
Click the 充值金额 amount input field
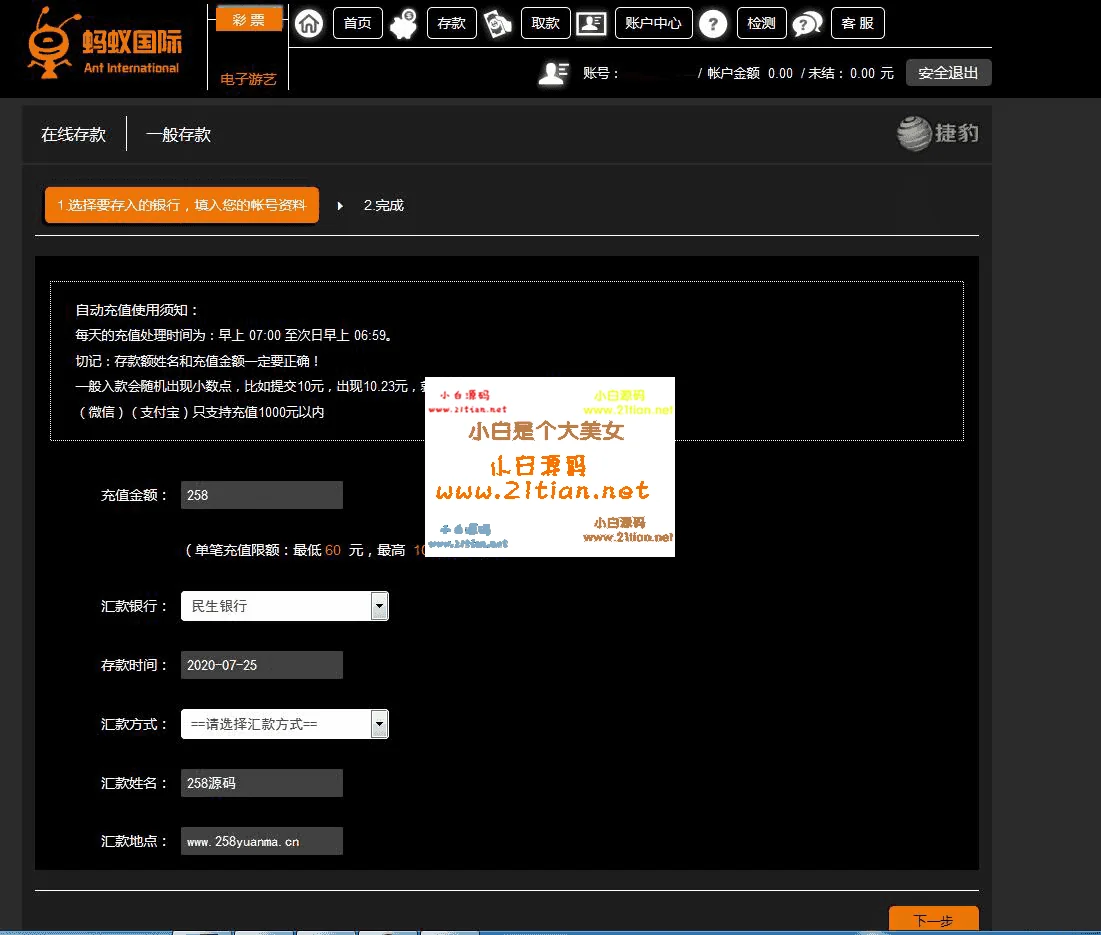pyautogui.click(x=261, y=495)
